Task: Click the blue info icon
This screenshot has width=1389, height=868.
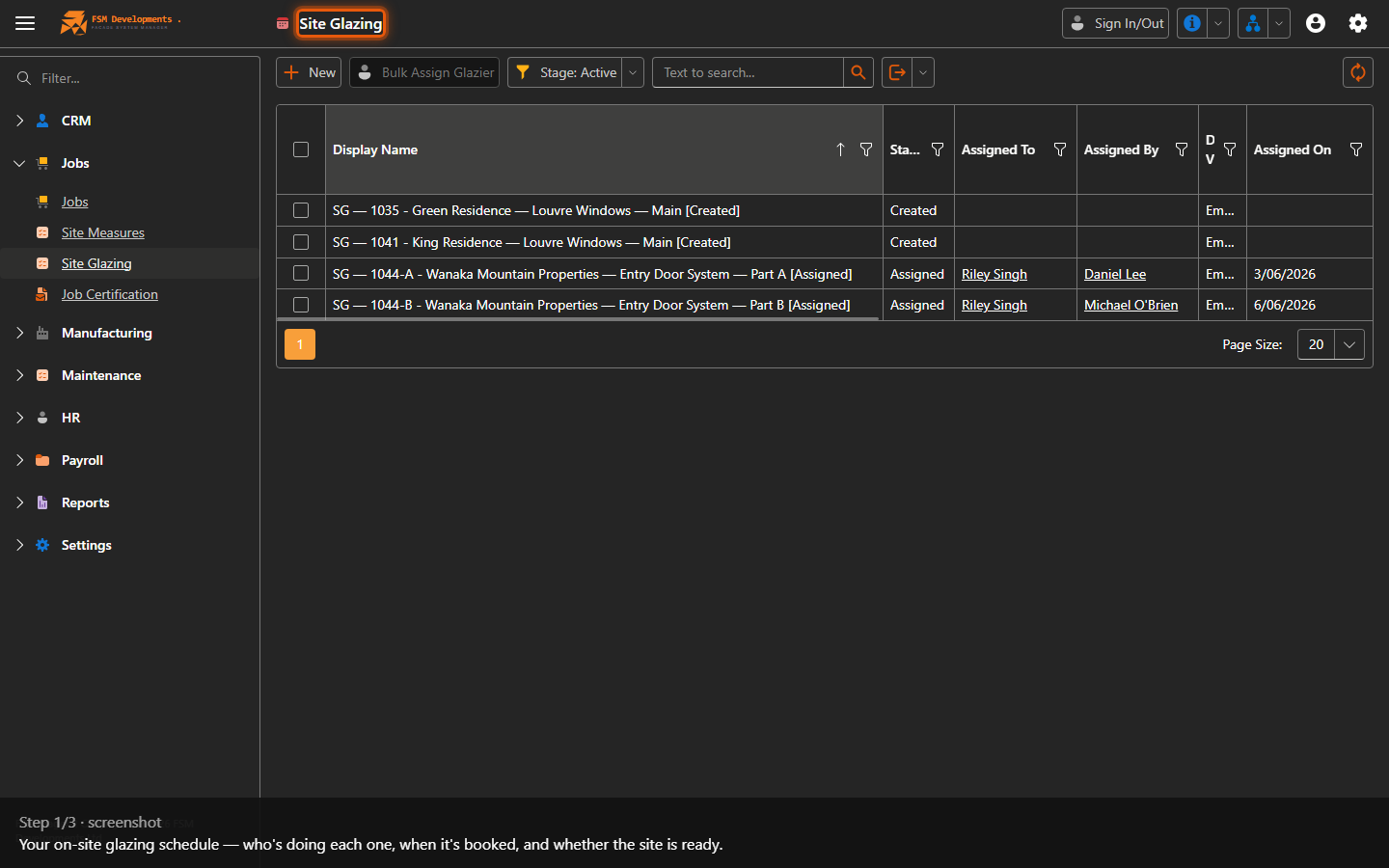Action: coord(1192,23)
